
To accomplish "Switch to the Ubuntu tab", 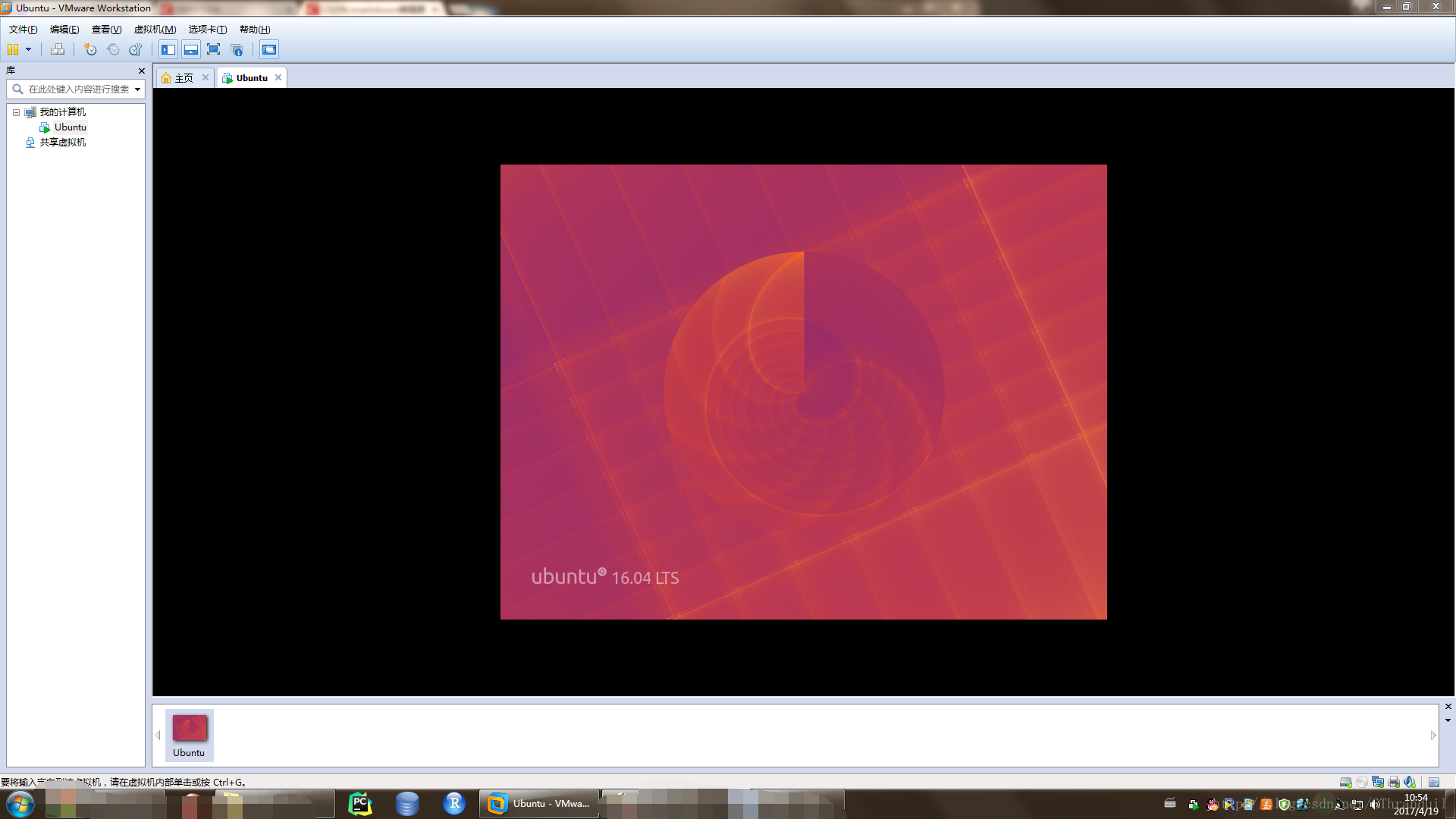I will tap(252, 78).
